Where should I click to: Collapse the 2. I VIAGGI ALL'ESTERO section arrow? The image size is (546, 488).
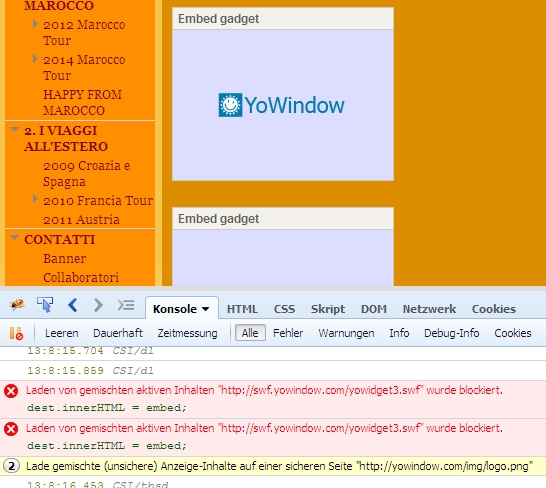point(14,130)
